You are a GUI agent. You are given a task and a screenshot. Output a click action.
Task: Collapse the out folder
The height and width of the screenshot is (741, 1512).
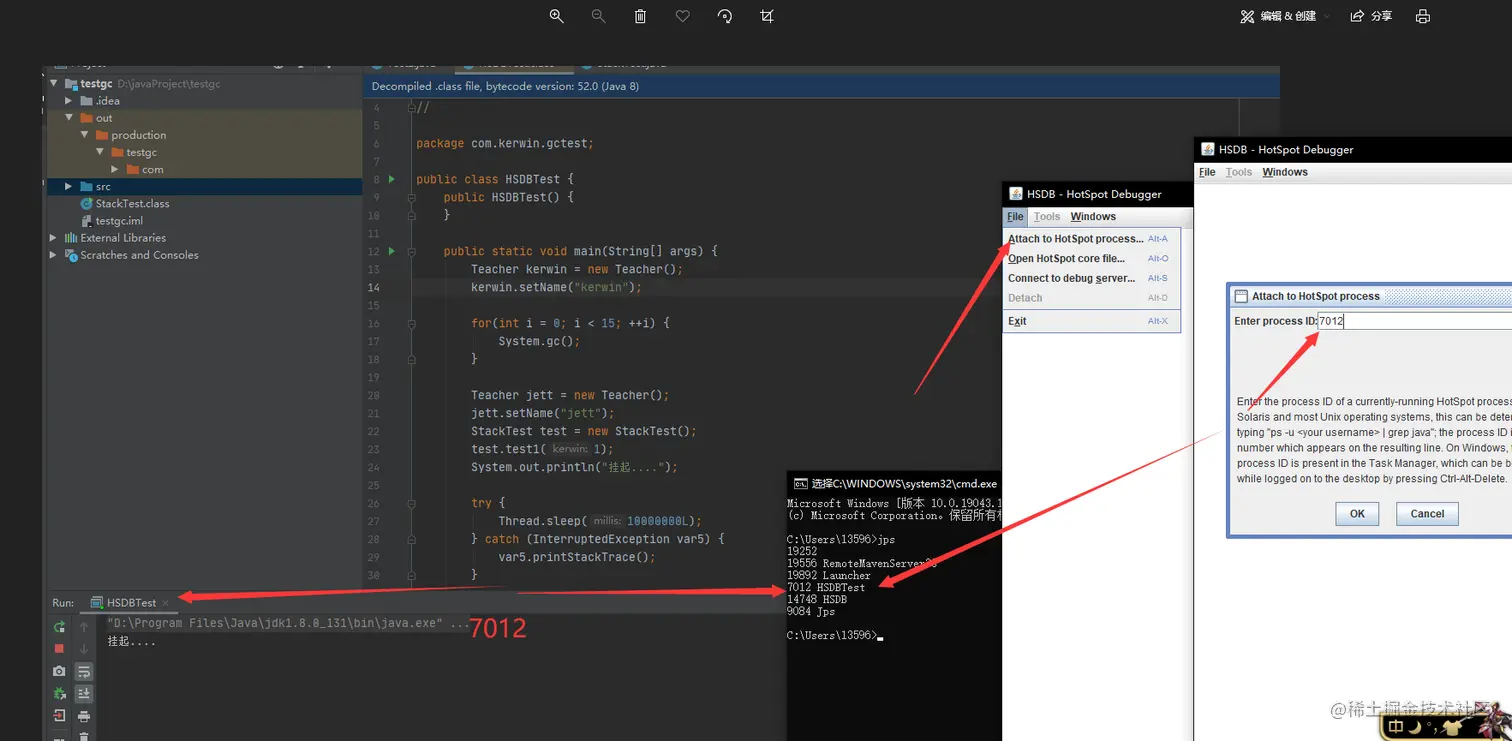click(x=68, y=118)
